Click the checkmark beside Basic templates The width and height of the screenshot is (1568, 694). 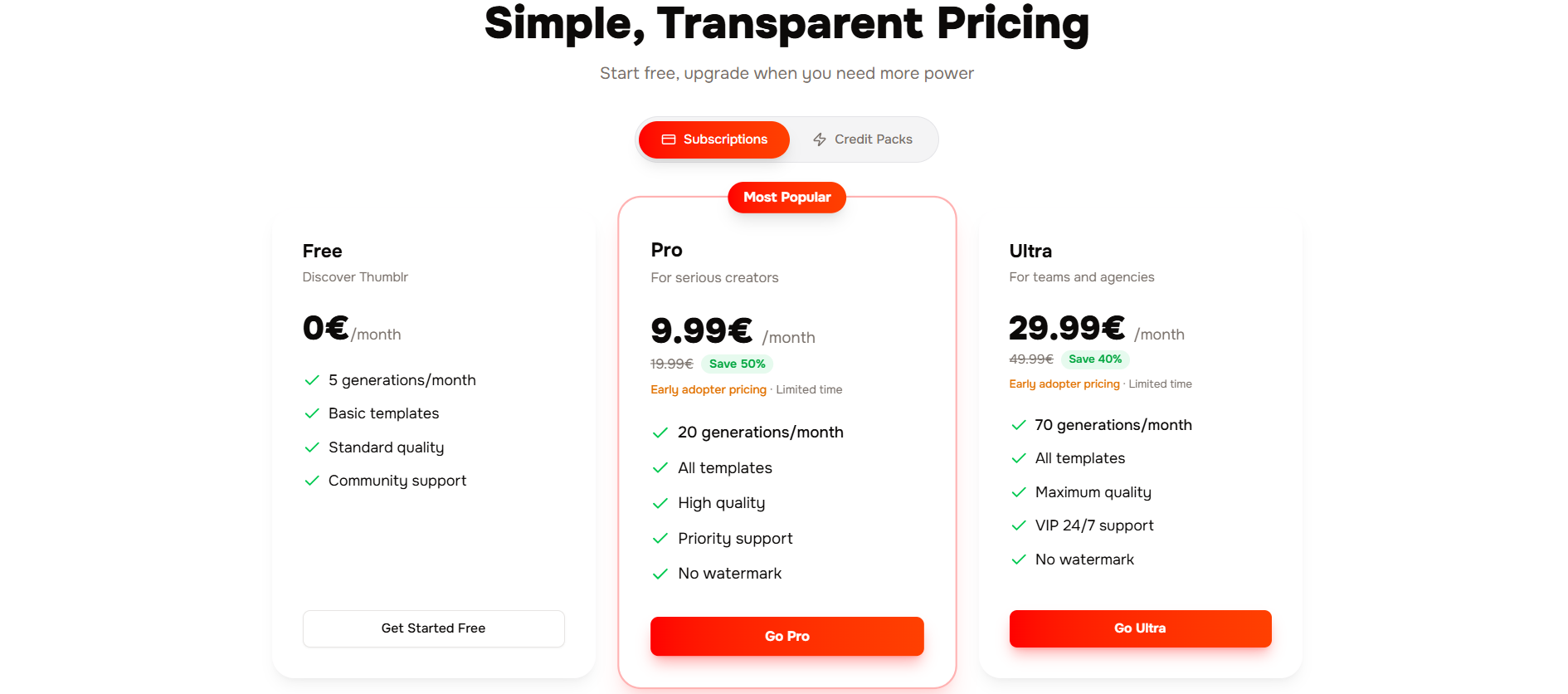coord(311,413)
